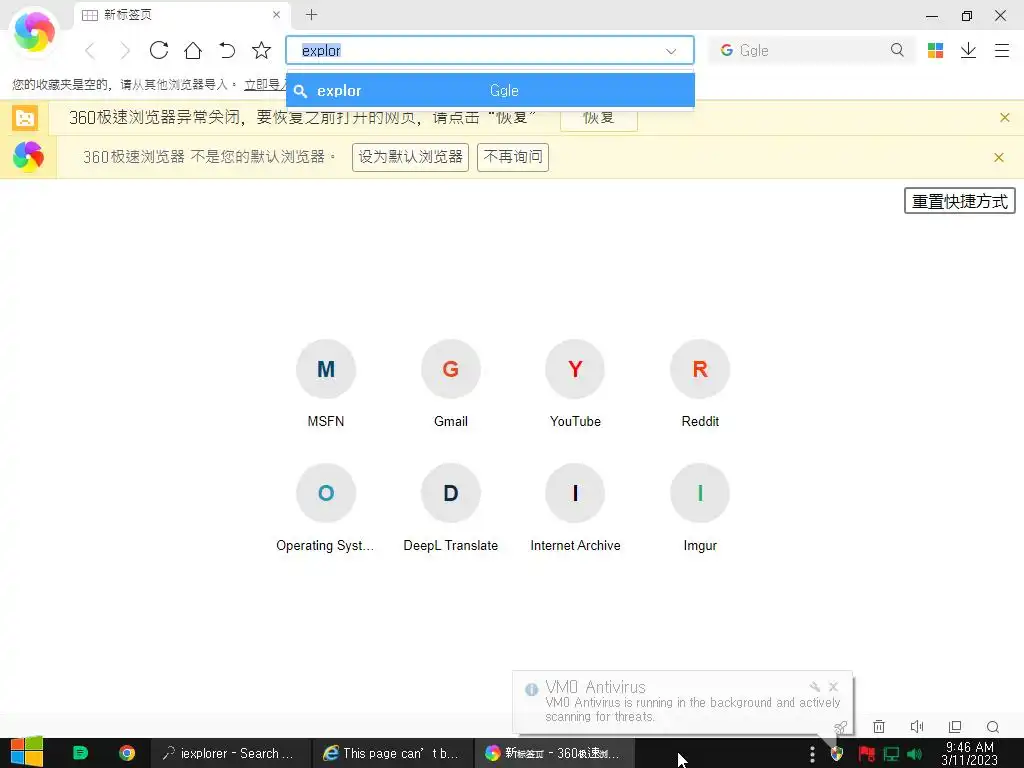Select the 新标签页 tab
Screen dimensions: 1024x768
coord(182,14)
